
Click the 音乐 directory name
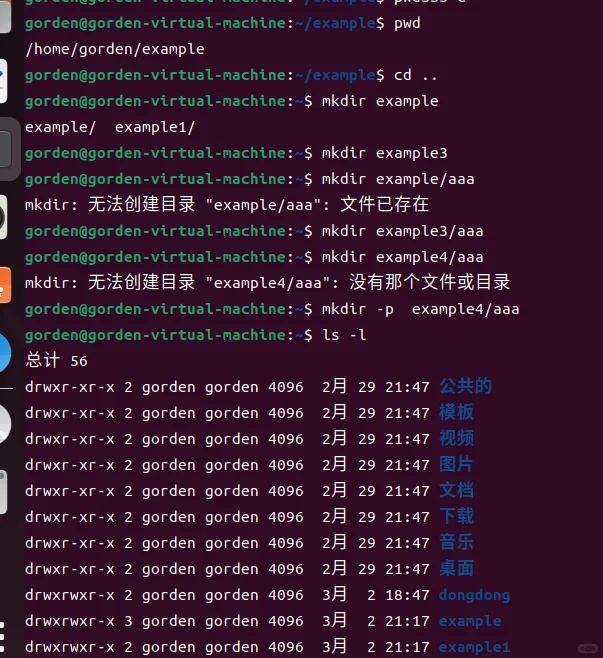click(457, 542)
